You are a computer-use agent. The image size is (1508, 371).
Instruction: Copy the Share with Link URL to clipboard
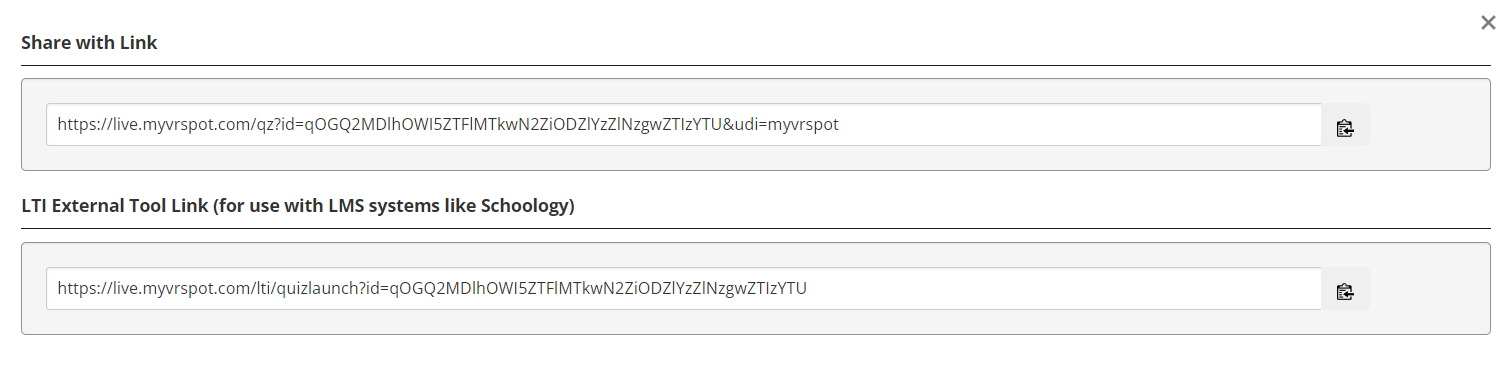point(1345,126)
